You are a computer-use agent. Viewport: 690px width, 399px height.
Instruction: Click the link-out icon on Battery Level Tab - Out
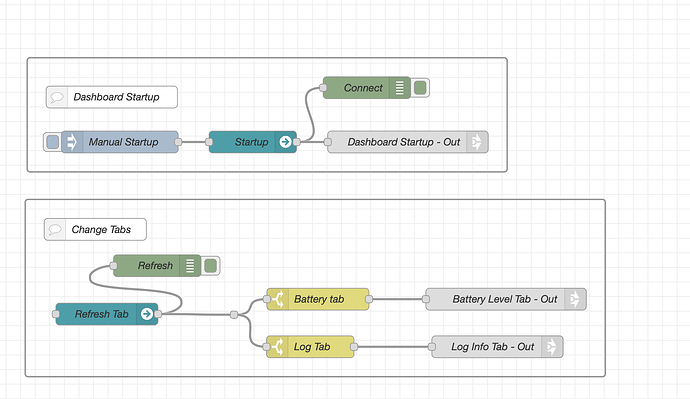575,299
